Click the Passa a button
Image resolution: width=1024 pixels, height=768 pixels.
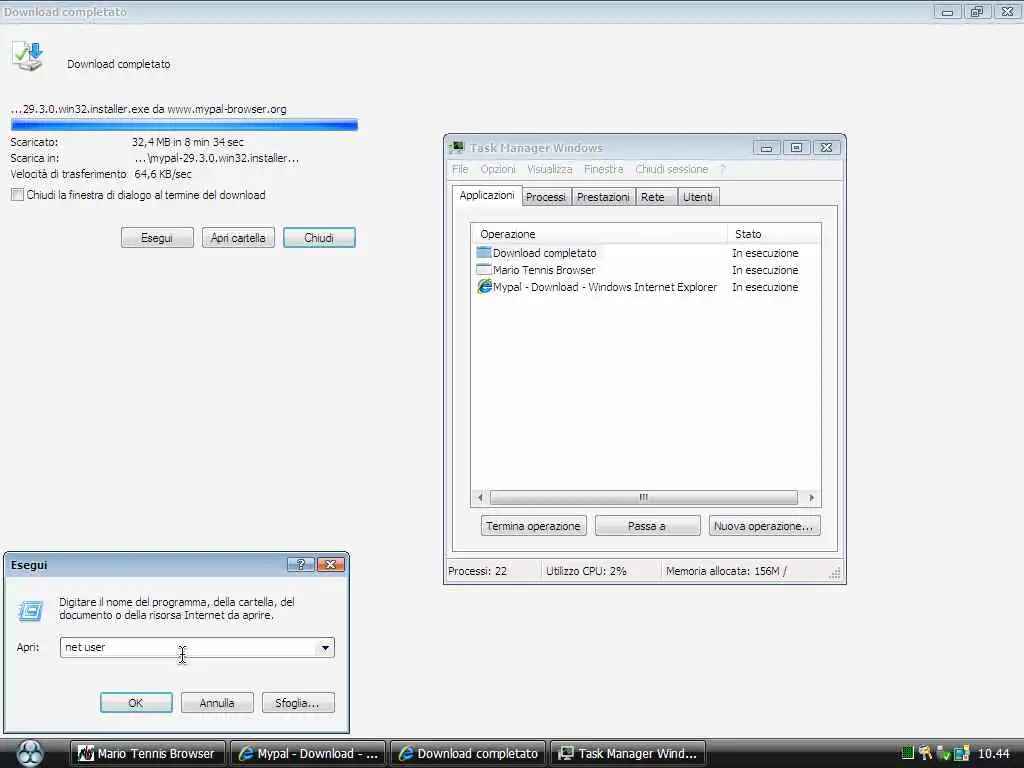[647, 526]
